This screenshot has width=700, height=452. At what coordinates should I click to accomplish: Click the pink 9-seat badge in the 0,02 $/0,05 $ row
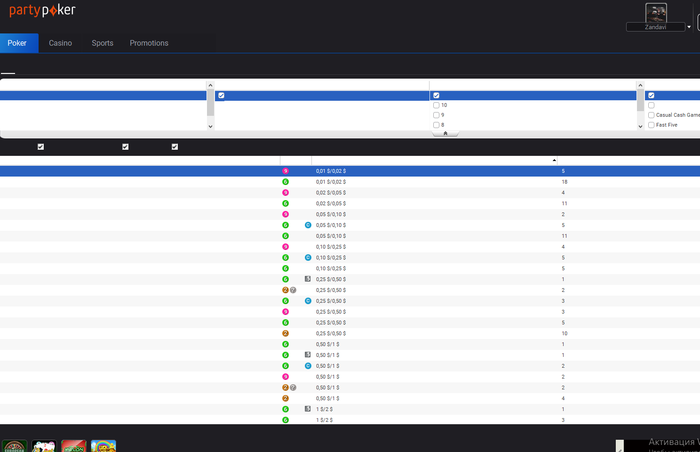(285, 193)
